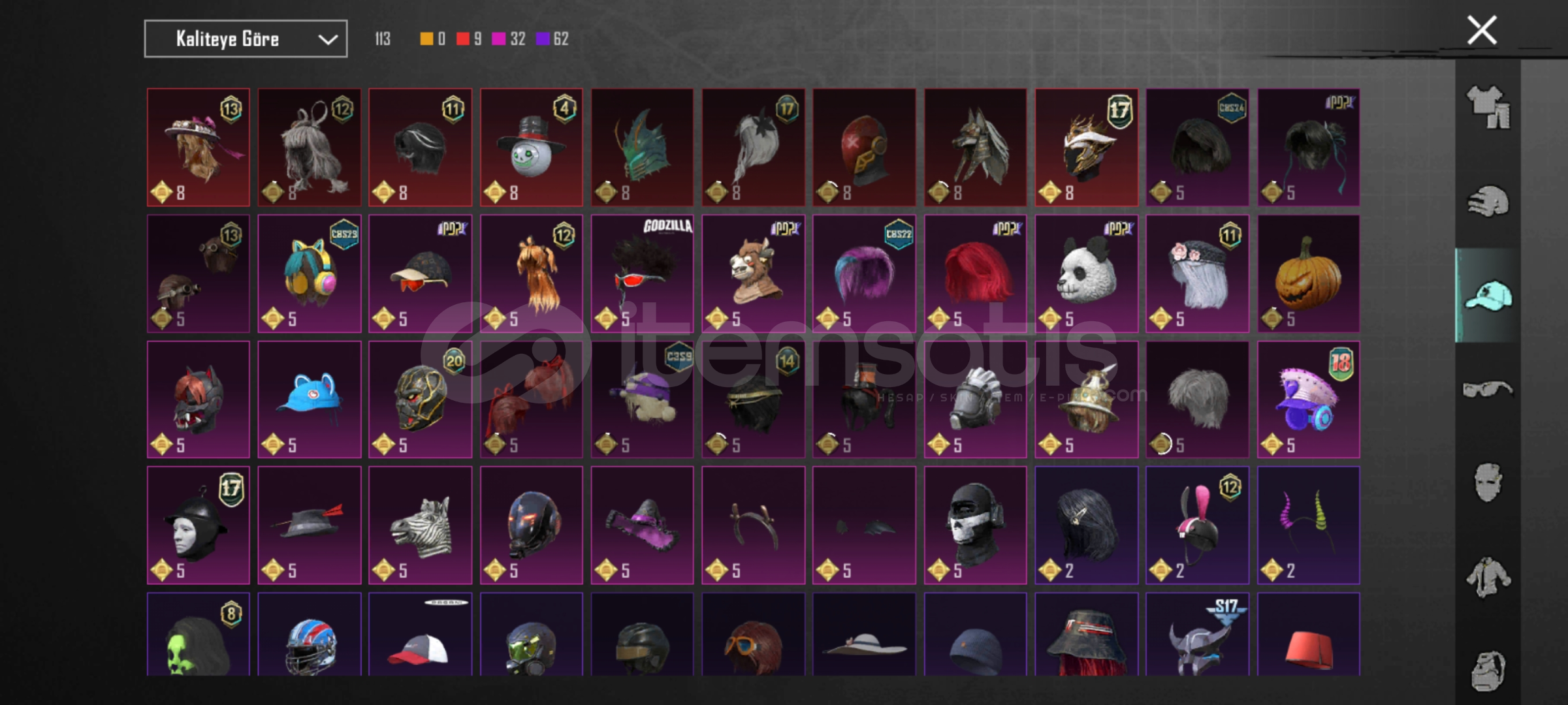Open the outfits category icon in sidebar
Image resolution: width=1568 pixels, height=705 pixels.
coord(1488,107)
